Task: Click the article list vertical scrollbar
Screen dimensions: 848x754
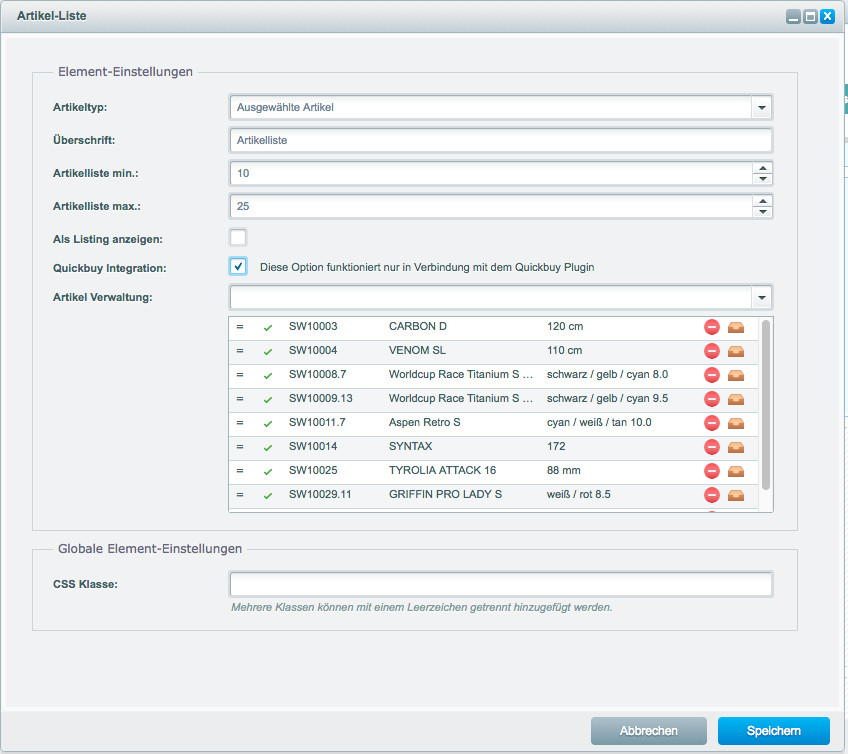Action: [766, 404]
